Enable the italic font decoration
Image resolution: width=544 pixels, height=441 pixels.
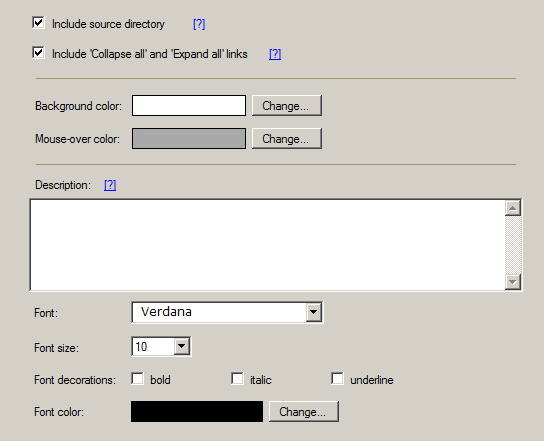(237, 379)
